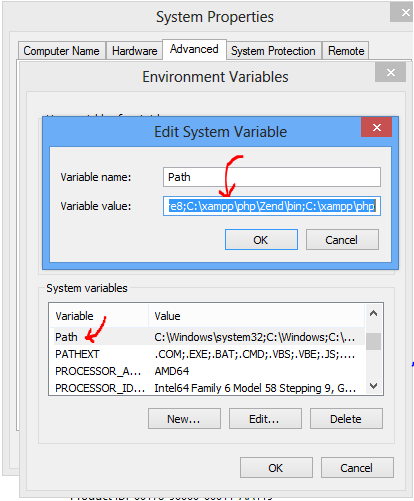Click the Variable value input field
This screenshot has width=414, height=501.
272,206
